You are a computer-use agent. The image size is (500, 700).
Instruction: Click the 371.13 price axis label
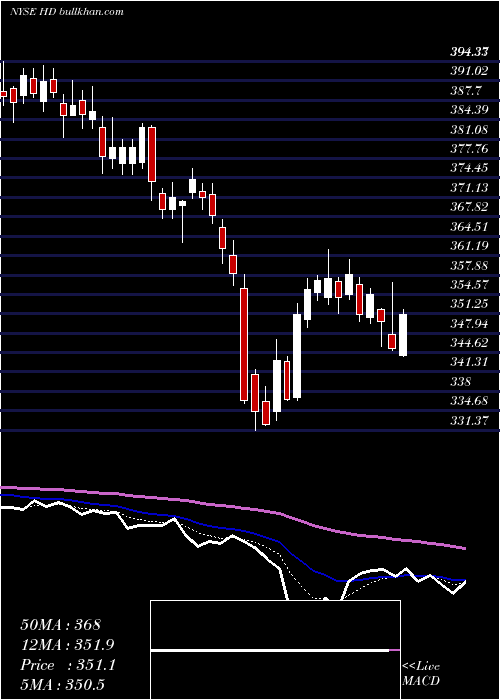coord(468,188)
